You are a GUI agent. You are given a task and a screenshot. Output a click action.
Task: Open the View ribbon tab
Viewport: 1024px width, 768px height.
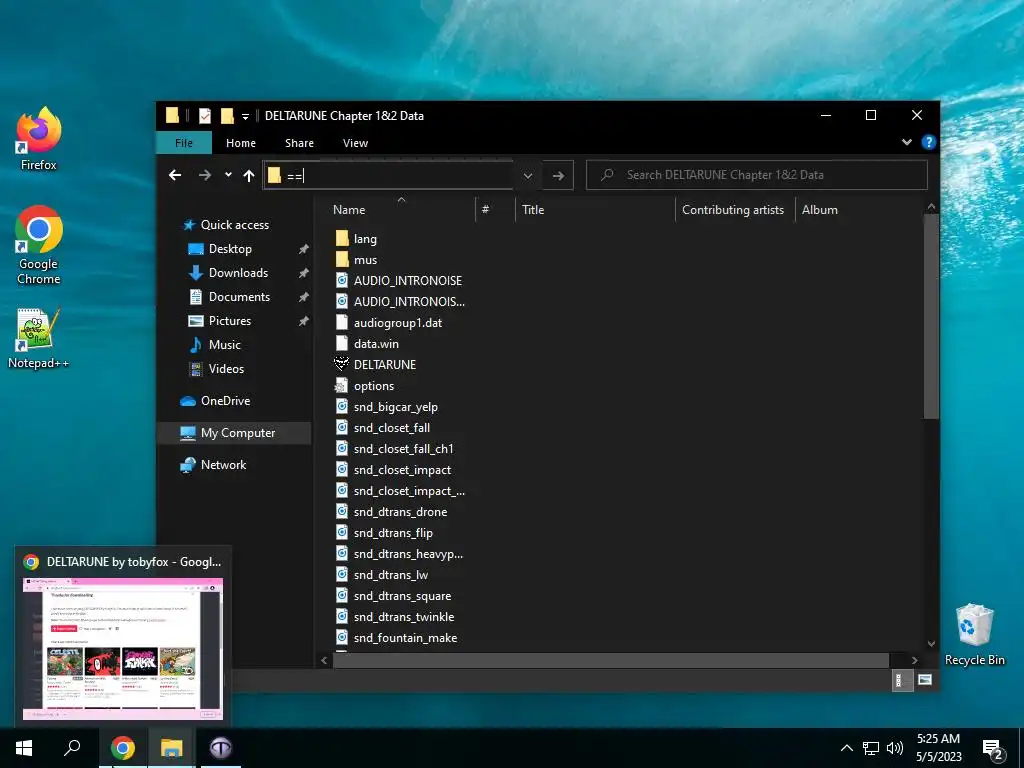(355, 143)
